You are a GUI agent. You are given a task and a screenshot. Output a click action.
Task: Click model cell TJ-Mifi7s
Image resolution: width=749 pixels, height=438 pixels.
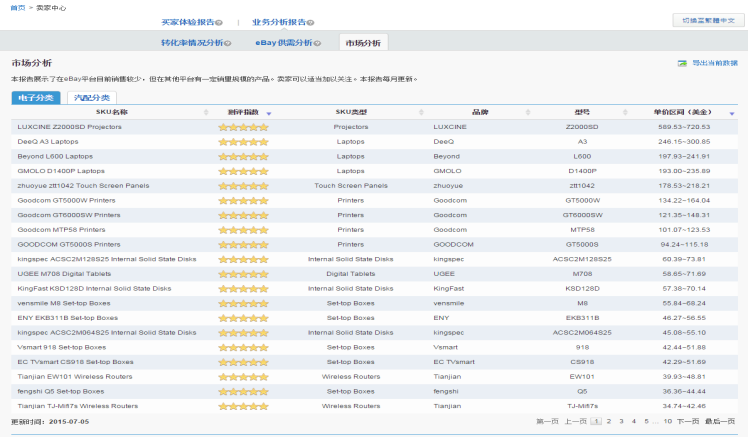(x=582, y=406)
